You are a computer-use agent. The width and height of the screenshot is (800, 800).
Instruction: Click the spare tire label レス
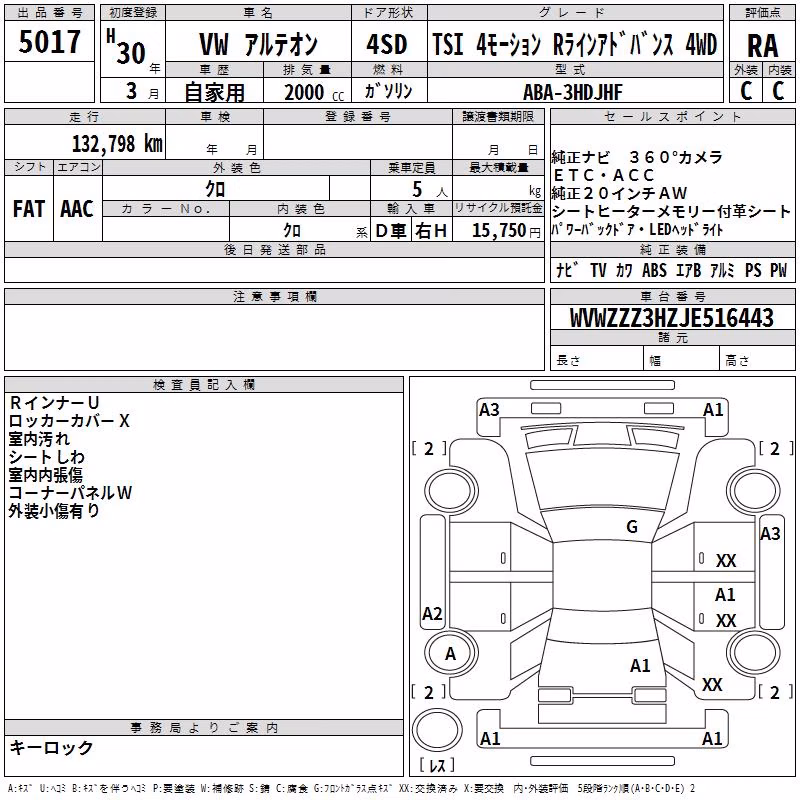(x=437, y=764)
